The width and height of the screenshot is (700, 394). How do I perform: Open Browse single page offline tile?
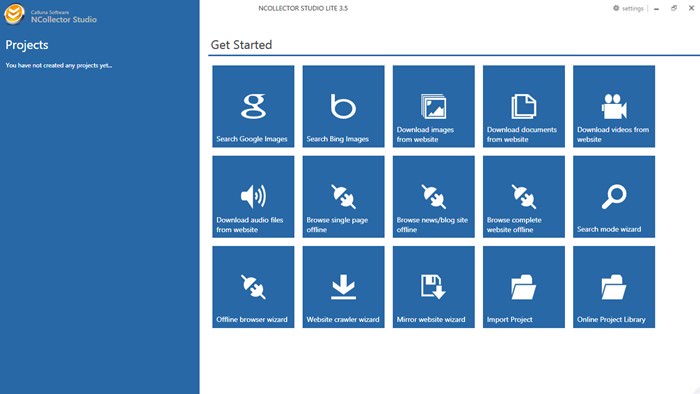coord(343,196)
